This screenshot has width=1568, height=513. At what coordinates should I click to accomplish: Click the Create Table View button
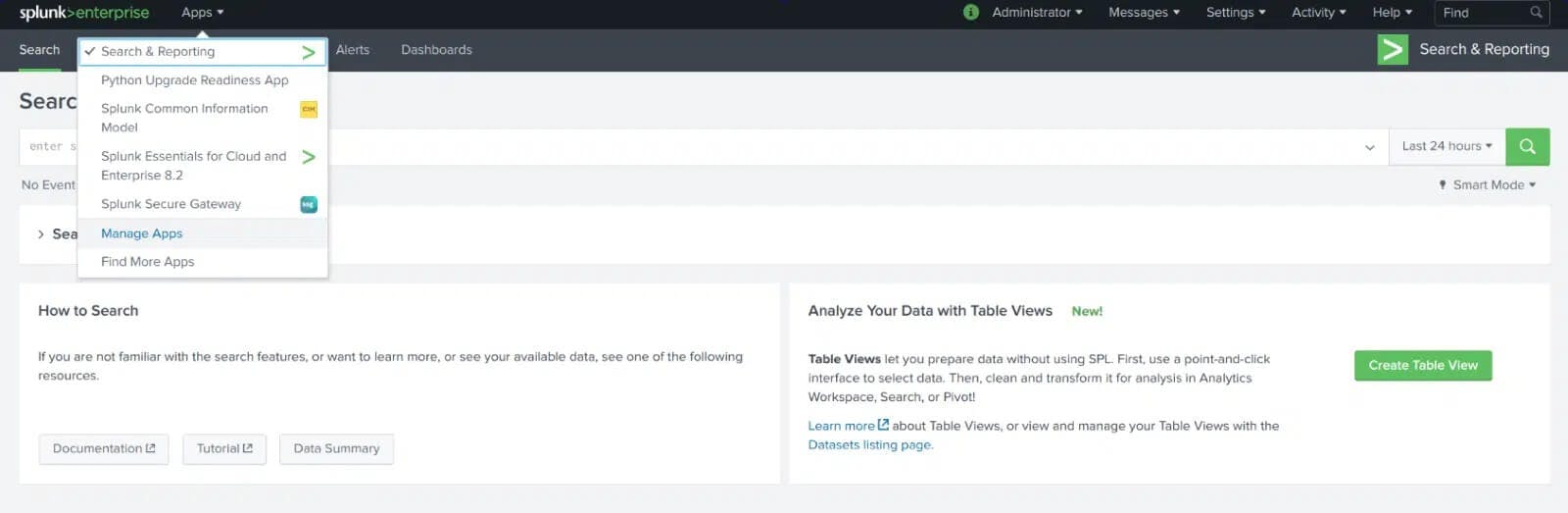tap(1422, 366)
